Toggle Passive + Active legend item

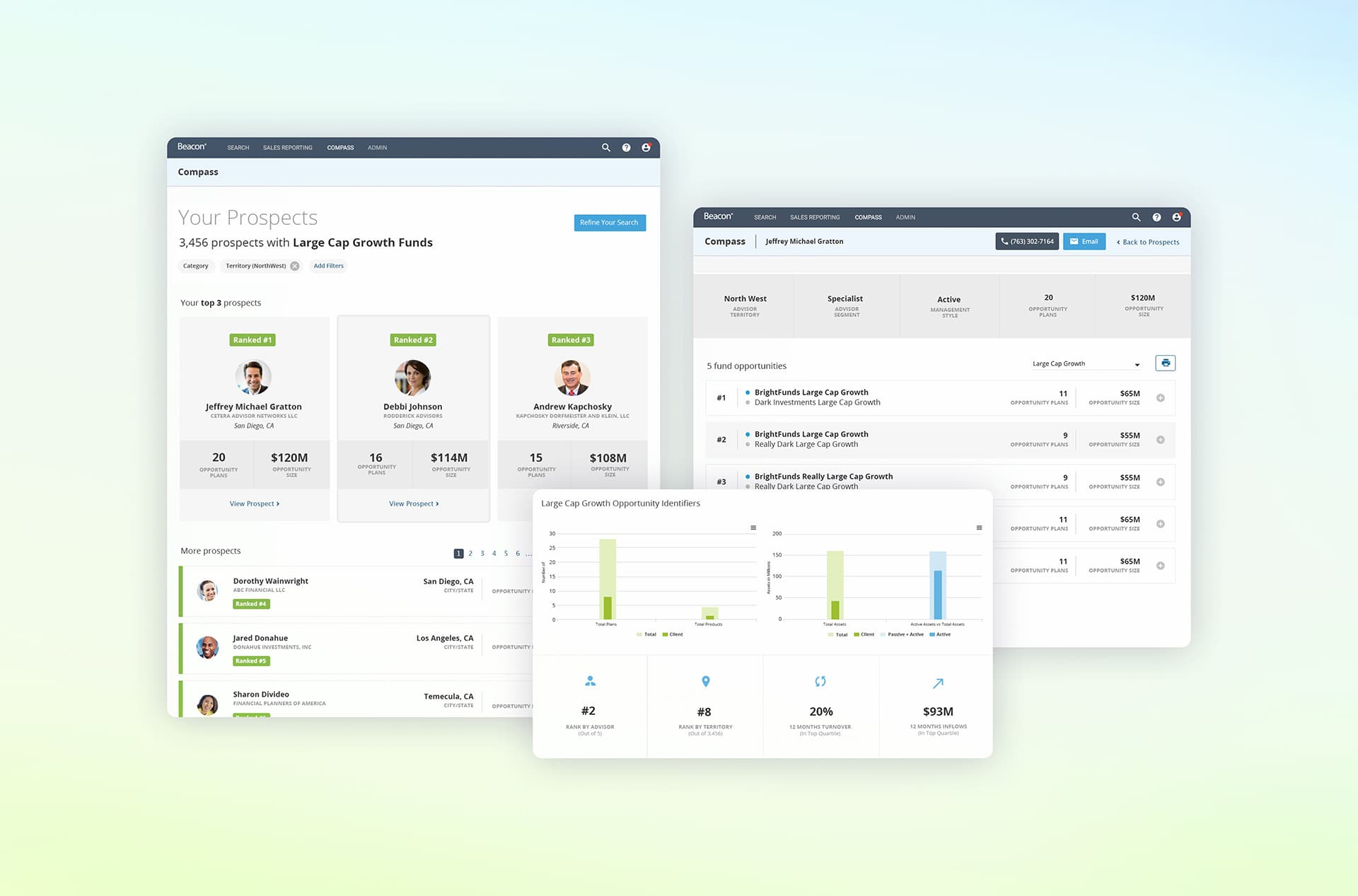[902, 634]
